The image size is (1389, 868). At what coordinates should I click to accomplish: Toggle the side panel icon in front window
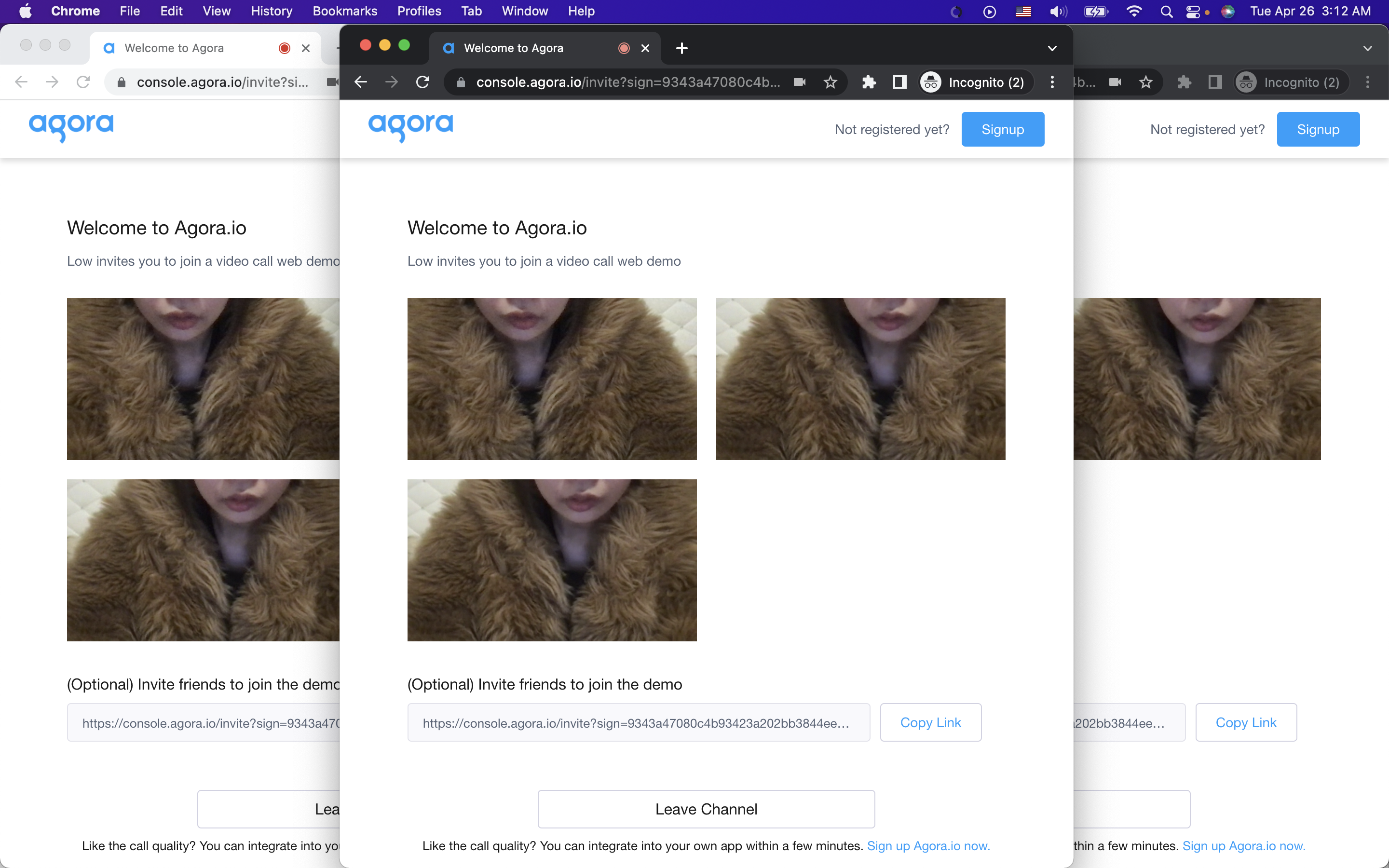click(x=899, y=82)
